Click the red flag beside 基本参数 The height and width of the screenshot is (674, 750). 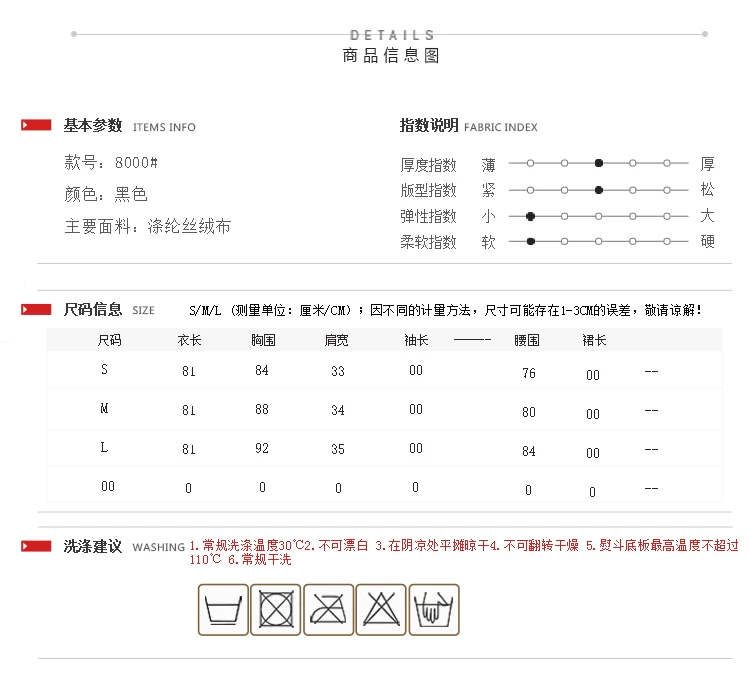click(x=36, y=126)
